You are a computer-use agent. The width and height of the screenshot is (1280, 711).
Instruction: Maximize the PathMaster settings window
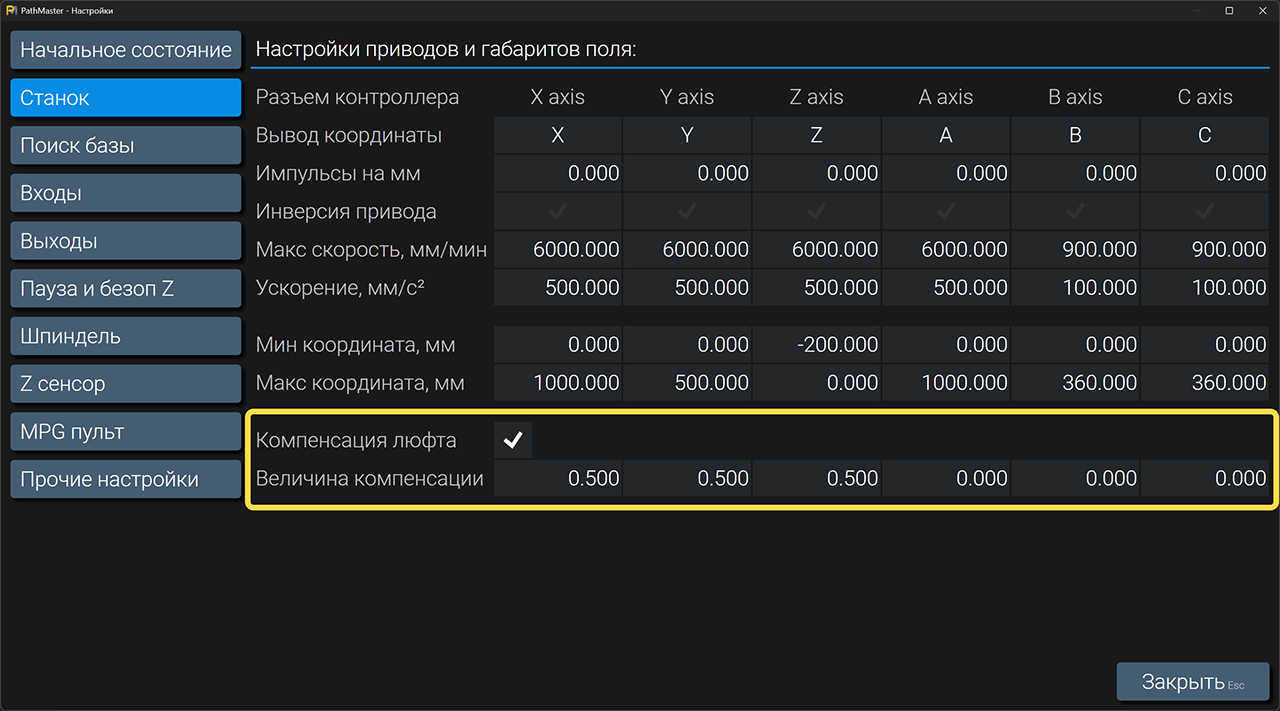point(1229,11)
